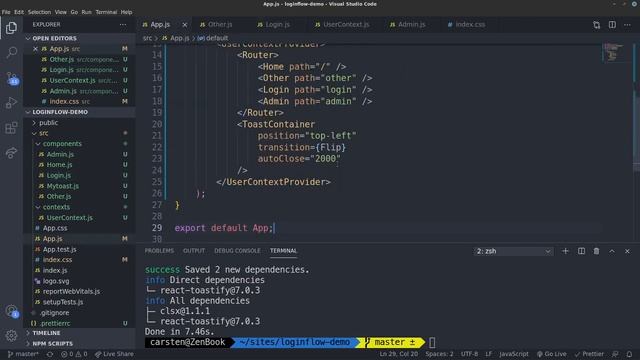Open the Terminal menu
This screenshot has width=640, height=360.
click(106, 12)
